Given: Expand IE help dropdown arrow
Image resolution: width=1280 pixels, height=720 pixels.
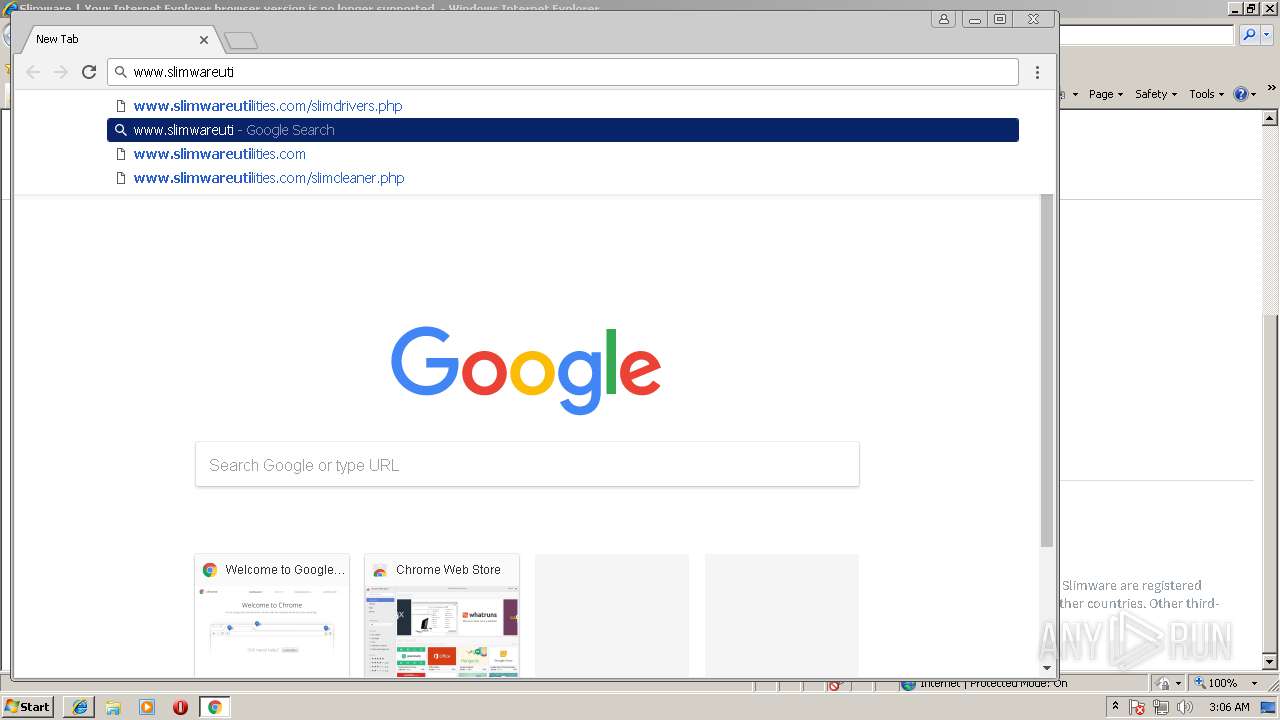Looking at the screenshot, I should point(1254,95).
